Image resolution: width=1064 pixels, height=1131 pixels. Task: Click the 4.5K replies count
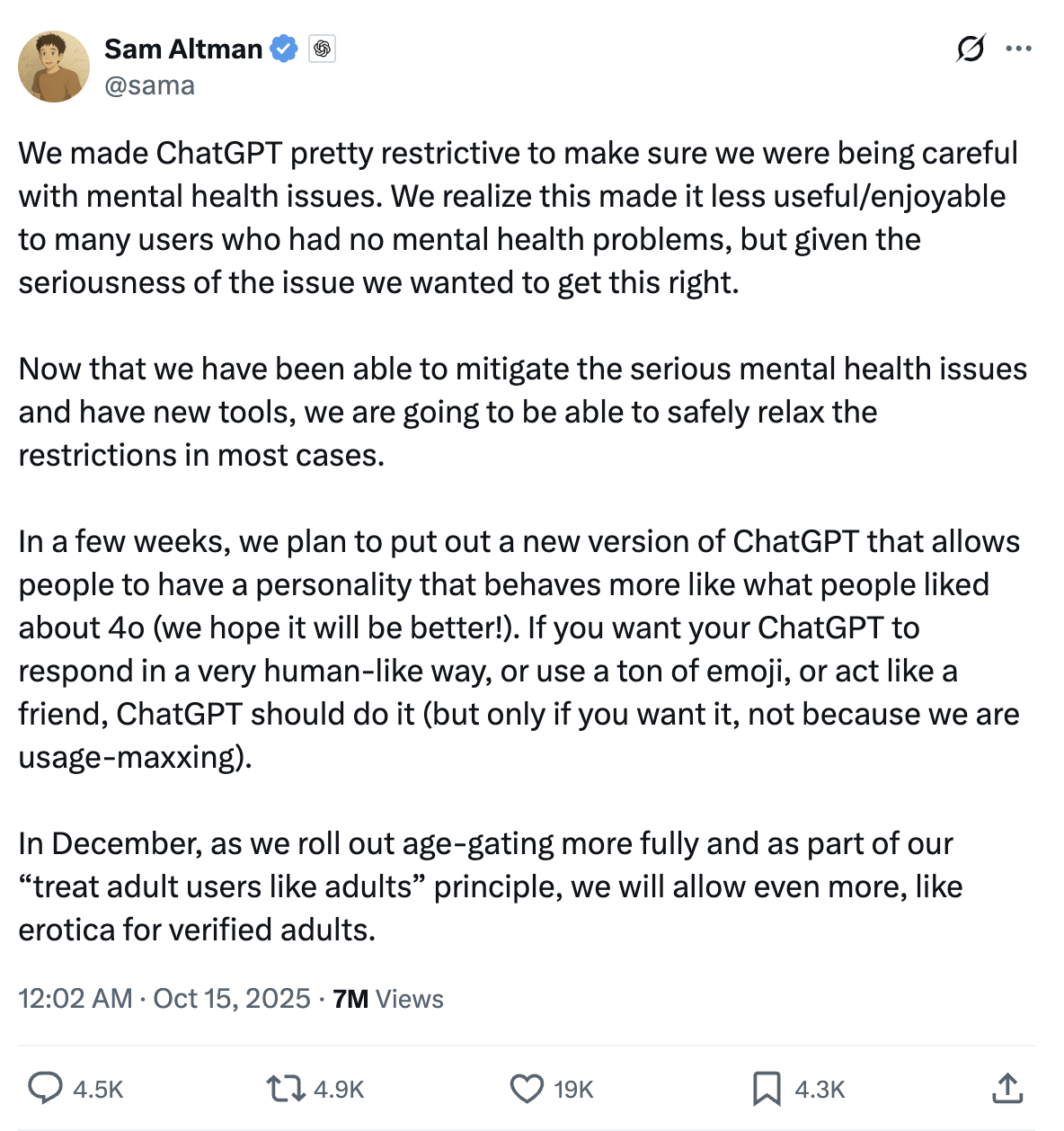(98, 1090)
